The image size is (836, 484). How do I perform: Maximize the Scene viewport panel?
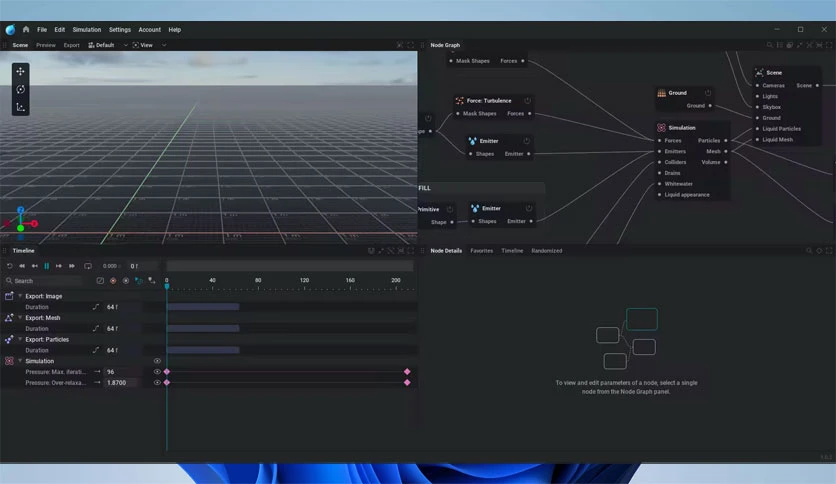pos(411,45)
